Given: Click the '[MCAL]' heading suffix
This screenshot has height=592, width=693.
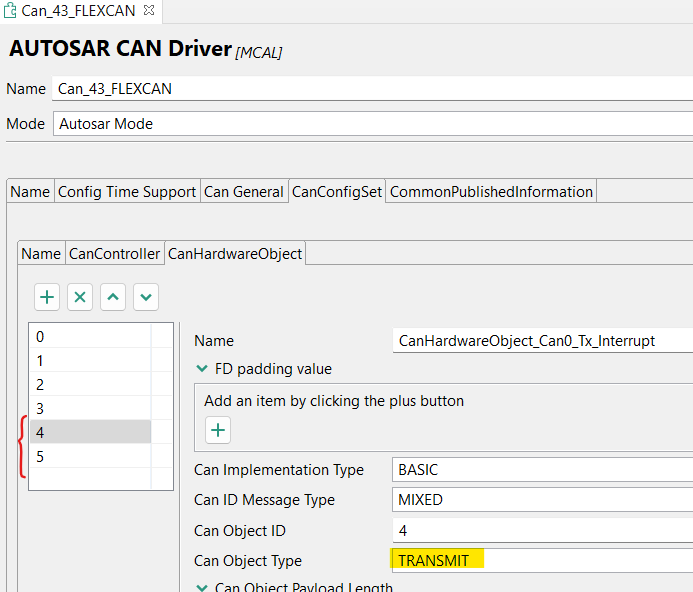Looking at the screenshot, I should pos(259,53).
